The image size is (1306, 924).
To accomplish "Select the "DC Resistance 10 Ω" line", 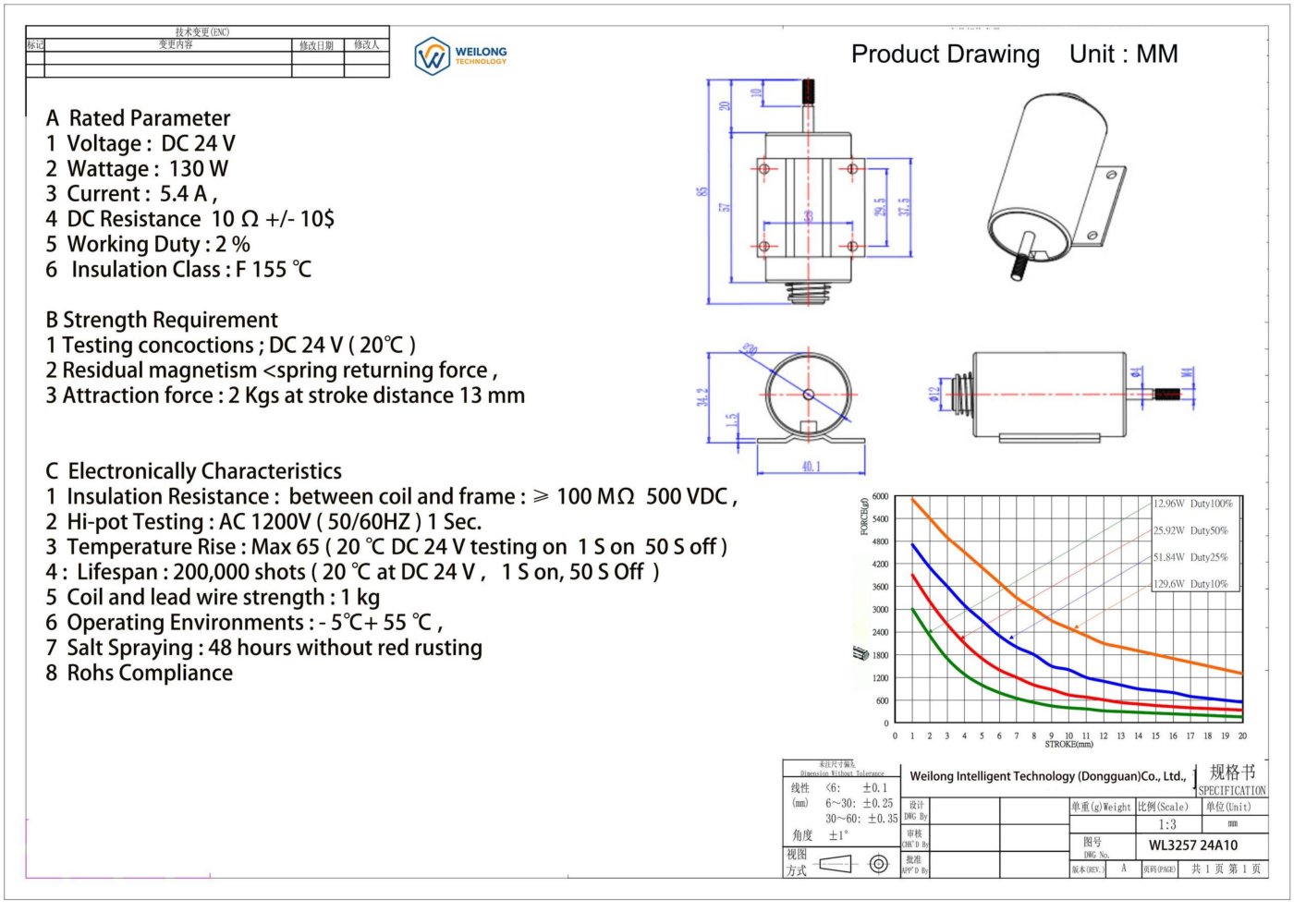I will (x=190, y=220).
